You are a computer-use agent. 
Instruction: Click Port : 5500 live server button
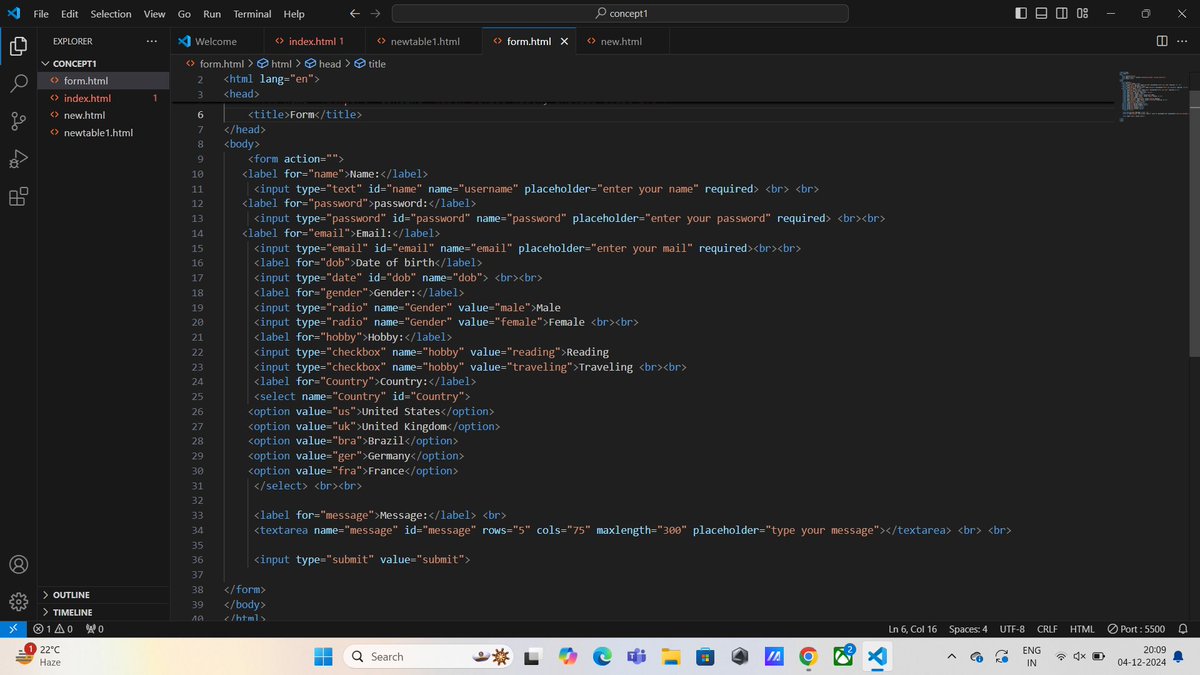[x=1136, y=629]
